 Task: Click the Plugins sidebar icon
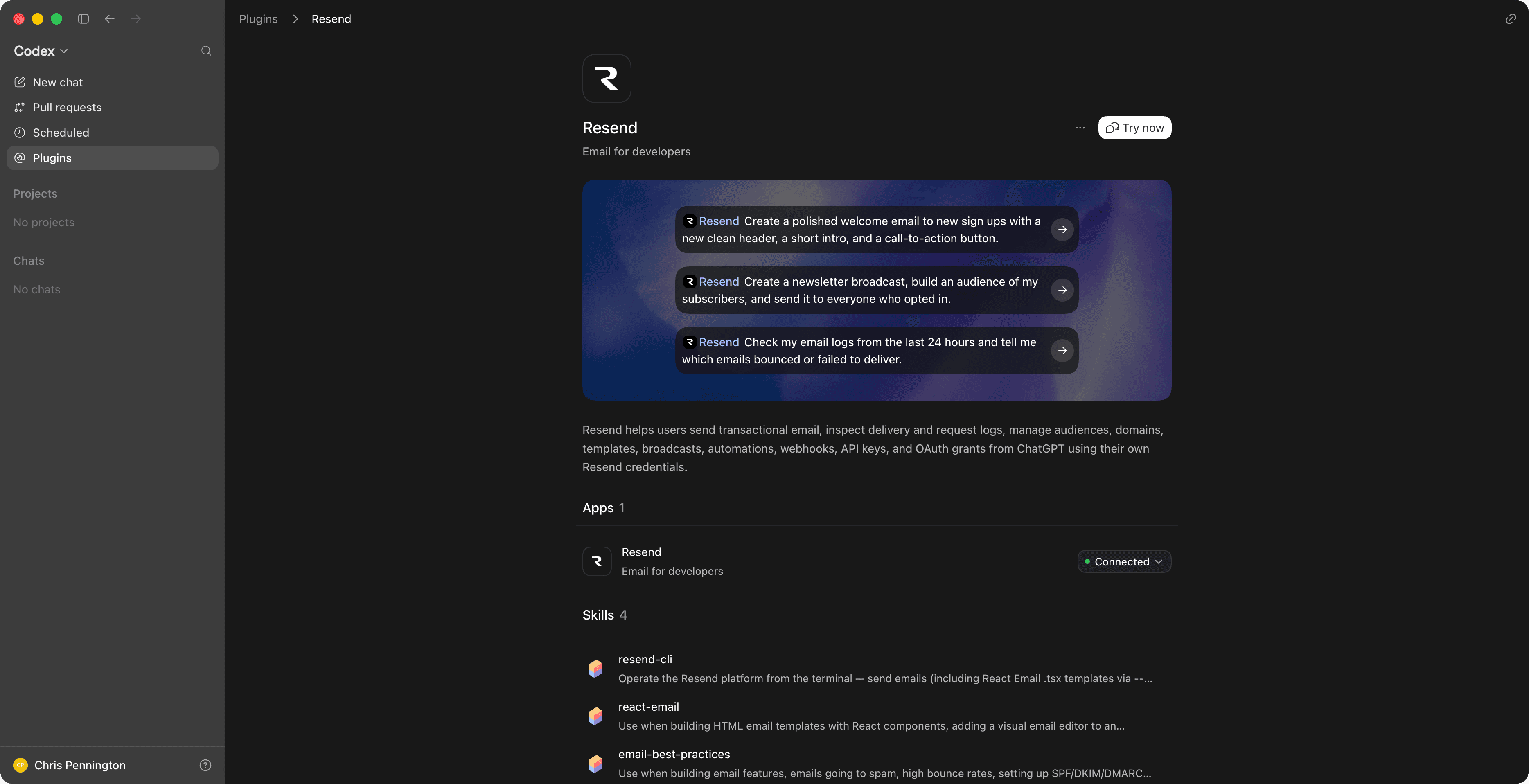20,158
